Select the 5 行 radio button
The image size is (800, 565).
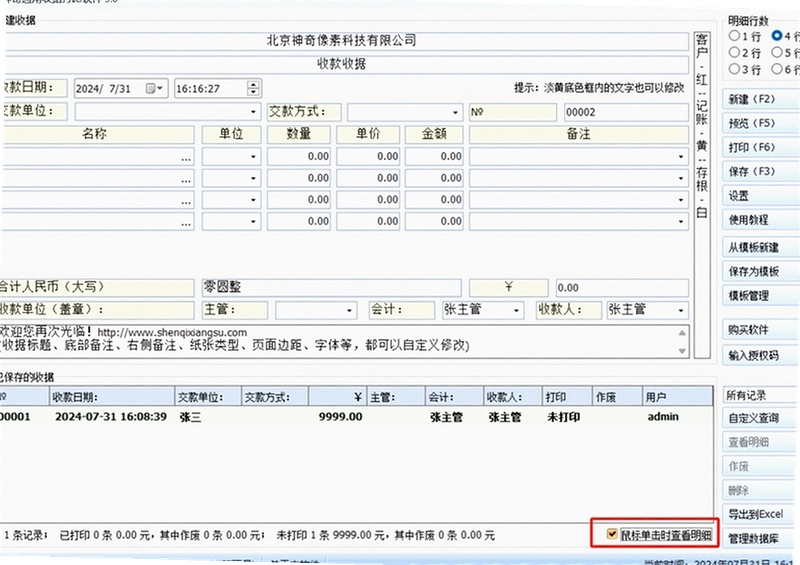pyautogui.click(x=777, y=52)
